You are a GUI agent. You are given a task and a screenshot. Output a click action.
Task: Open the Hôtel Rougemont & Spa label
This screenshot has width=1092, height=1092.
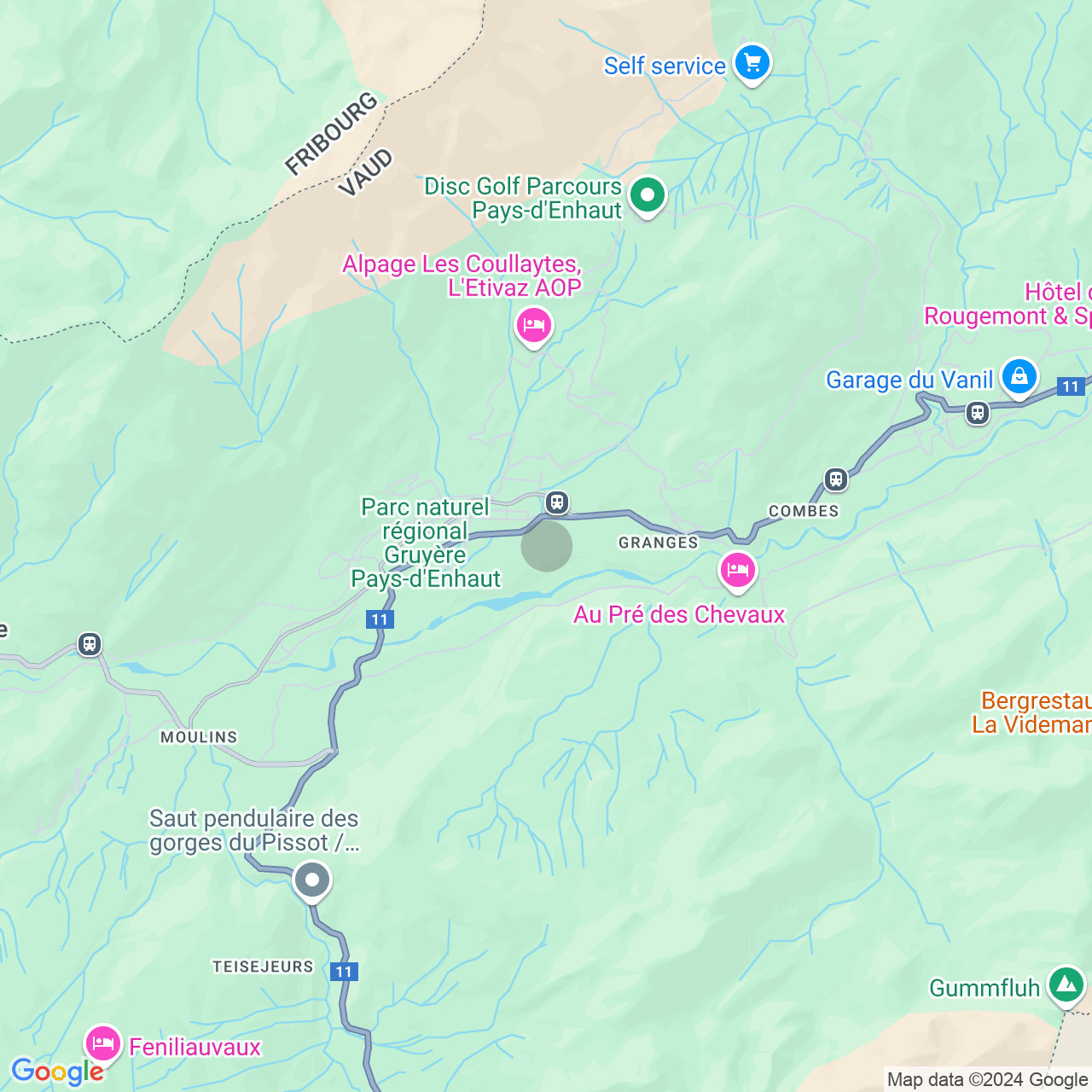point(1008,305)
